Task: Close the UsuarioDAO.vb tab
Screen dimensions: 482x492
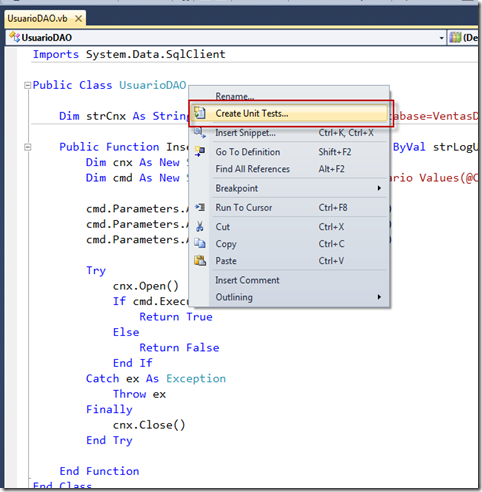Action: (x=78, y=19)
